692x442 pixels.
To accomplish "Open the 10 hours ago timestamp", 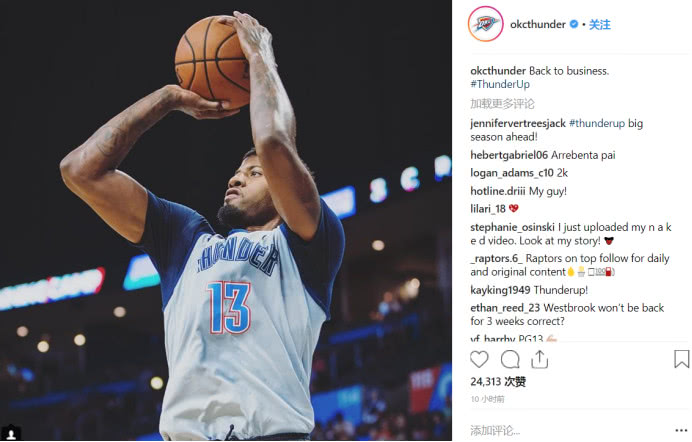I will [487, 399].
